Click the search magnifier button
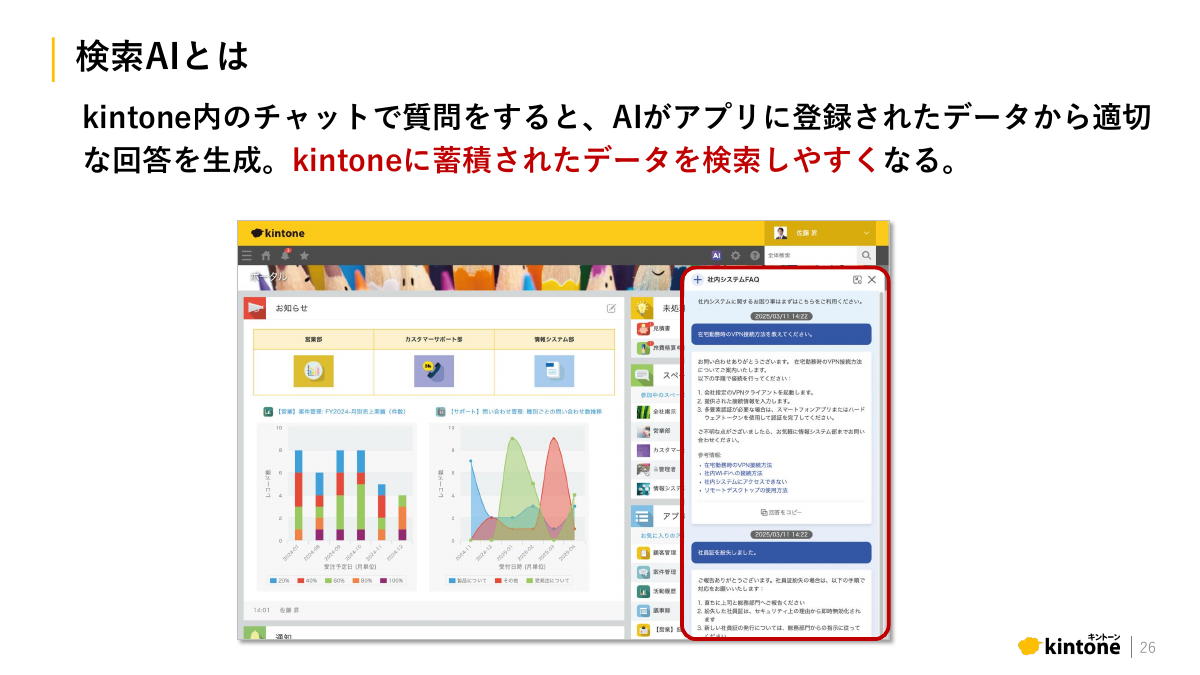The height and width of the screenshot is (675, 1200). (867, 256)
